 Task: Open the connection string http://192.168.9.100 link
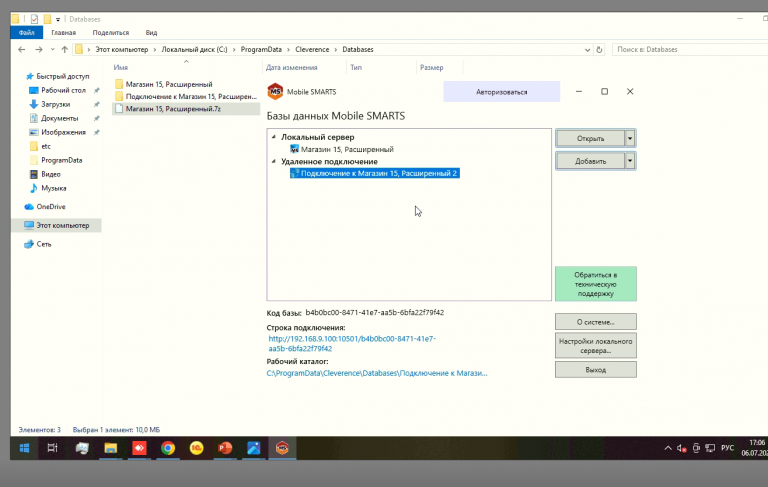[352, 343]
